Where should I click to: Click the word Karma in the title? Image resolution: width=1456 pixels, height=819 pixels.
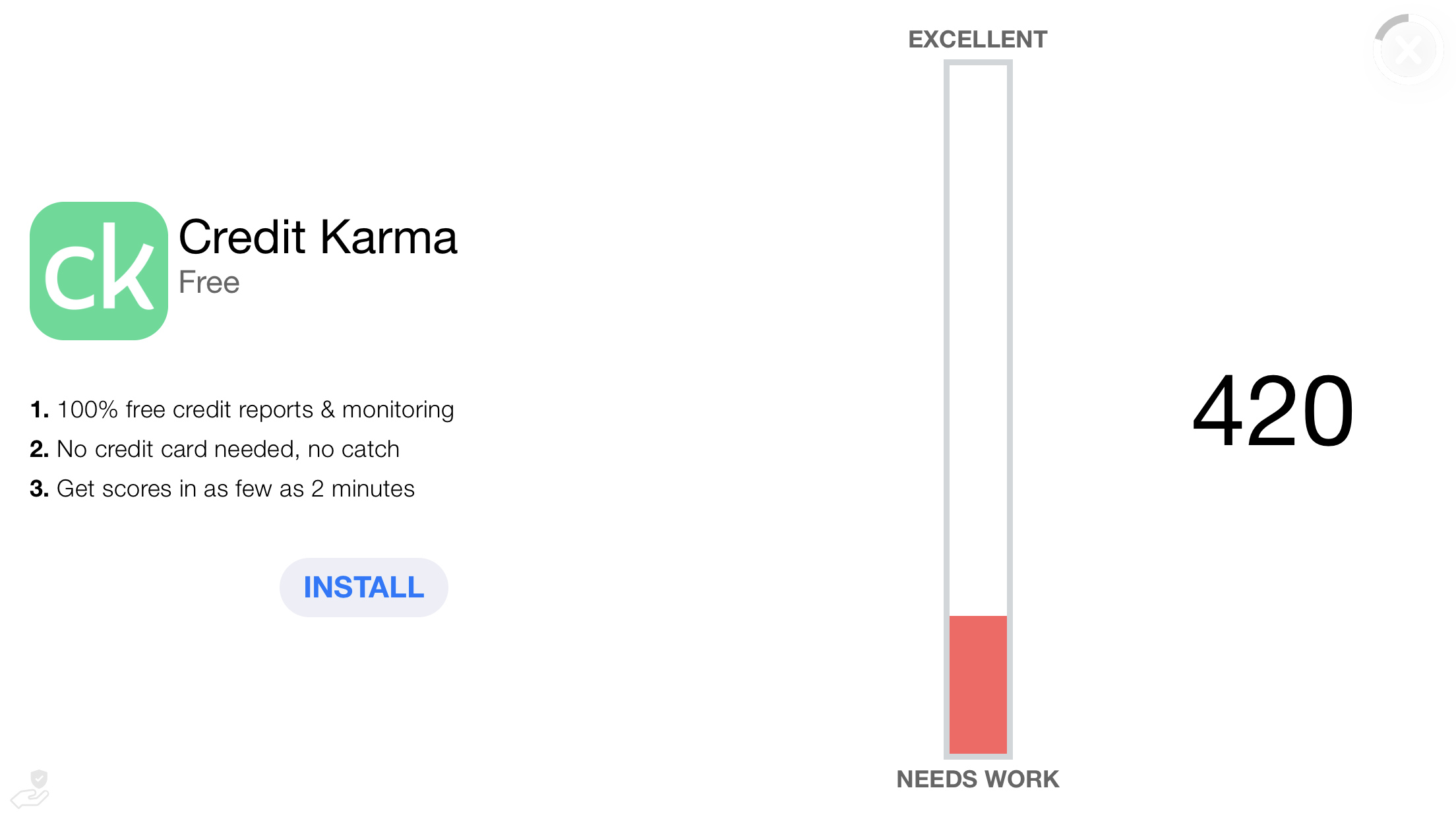pos(389,237)
